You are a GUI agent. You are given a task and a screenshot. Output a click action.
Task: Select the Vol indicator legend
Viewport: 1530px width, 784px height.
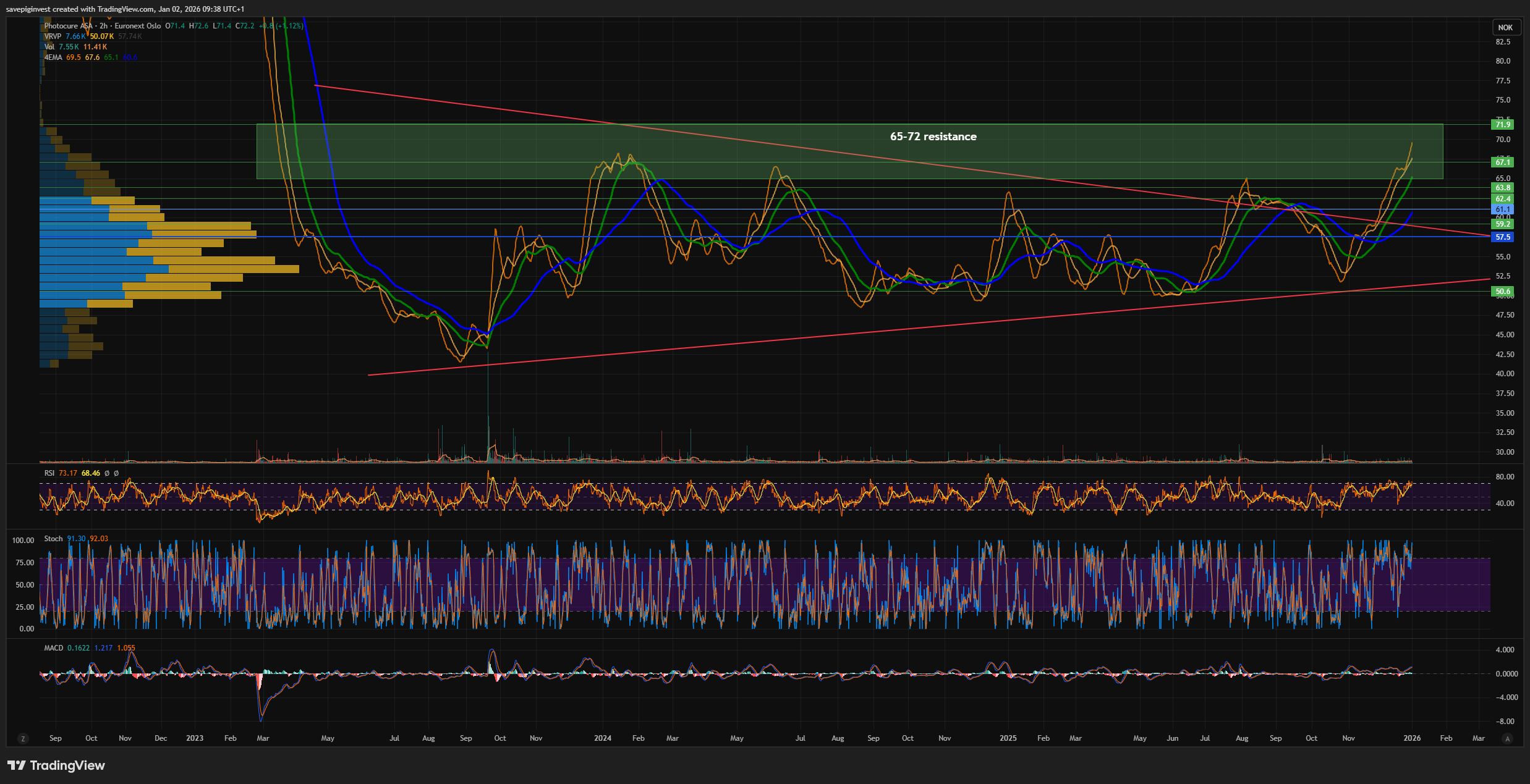[49, 47]
